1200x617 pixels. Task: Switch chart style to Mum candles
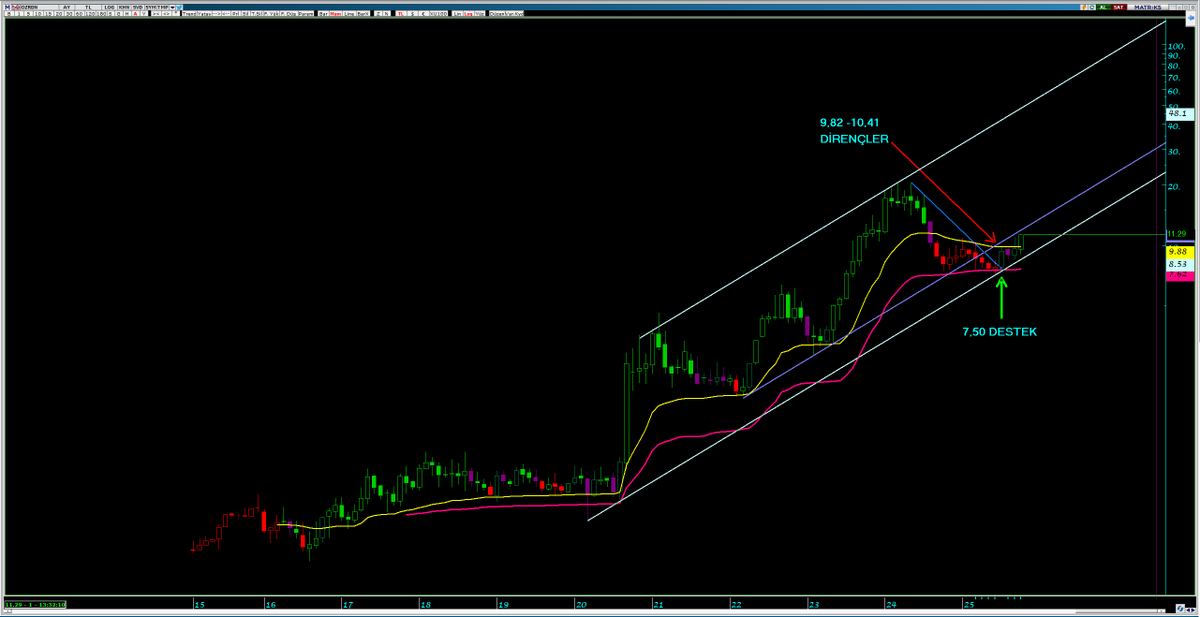(x=336, y=13)
